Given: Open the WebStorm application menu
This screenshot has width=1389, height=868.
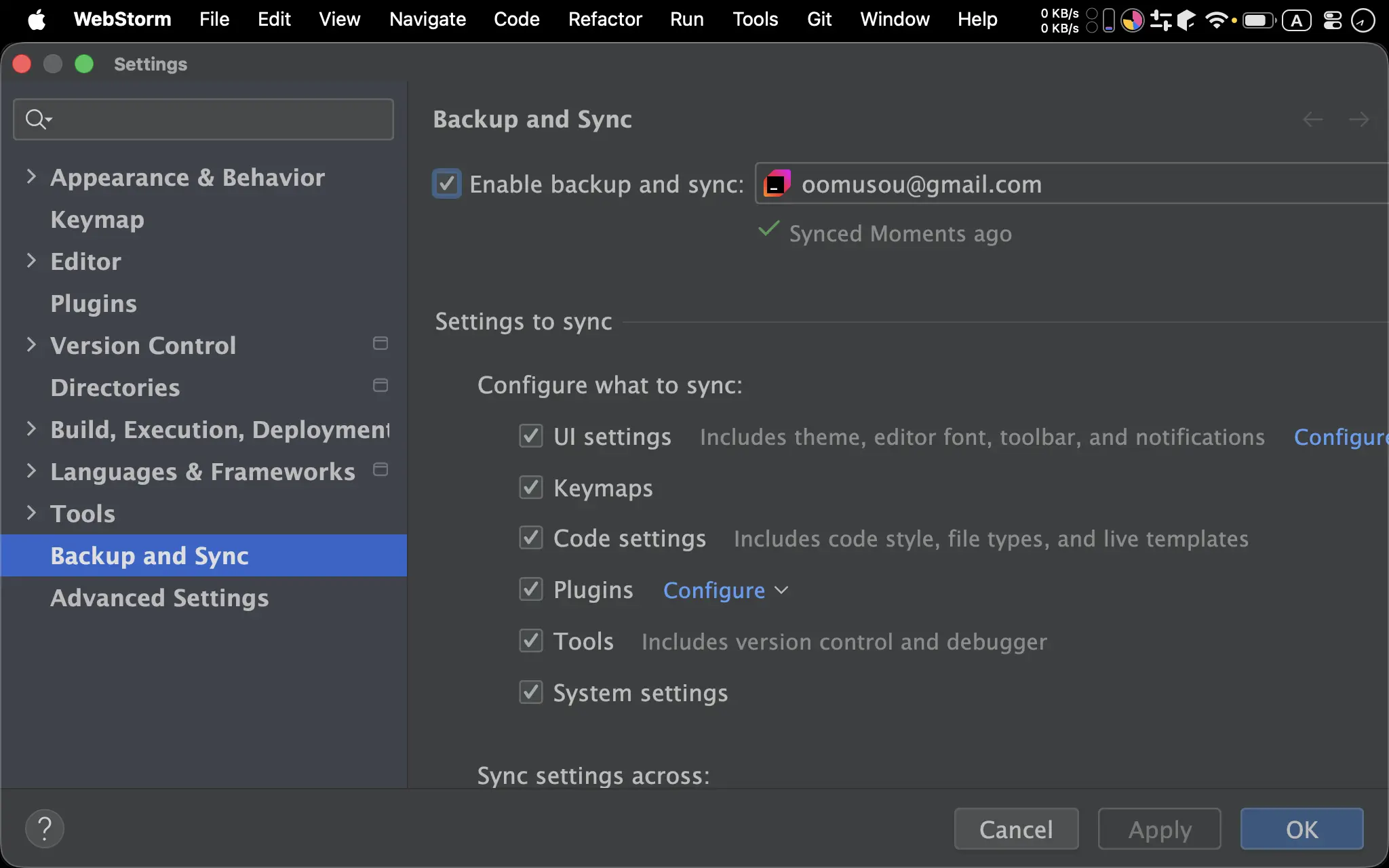Looking at the screenshot, I should pos(122,20).
